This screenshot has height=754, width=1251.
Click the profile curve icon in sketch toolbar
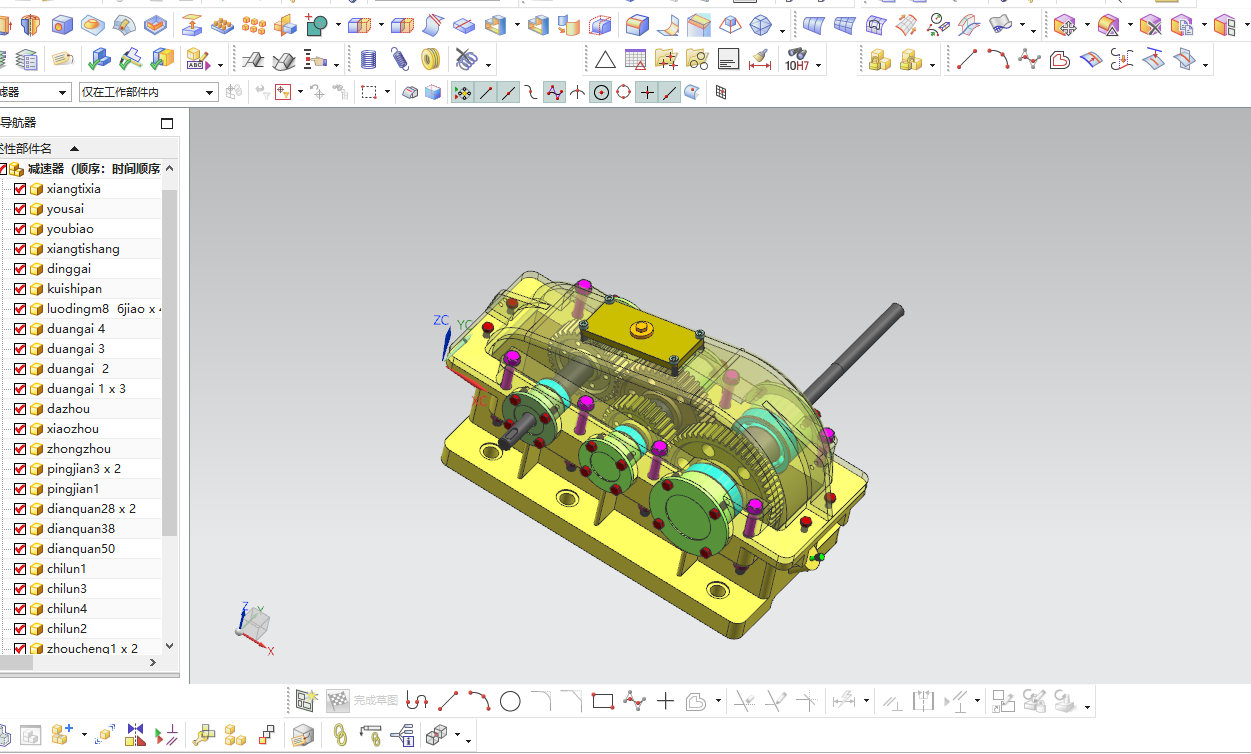pyautogui.click(x=417, y=701)
